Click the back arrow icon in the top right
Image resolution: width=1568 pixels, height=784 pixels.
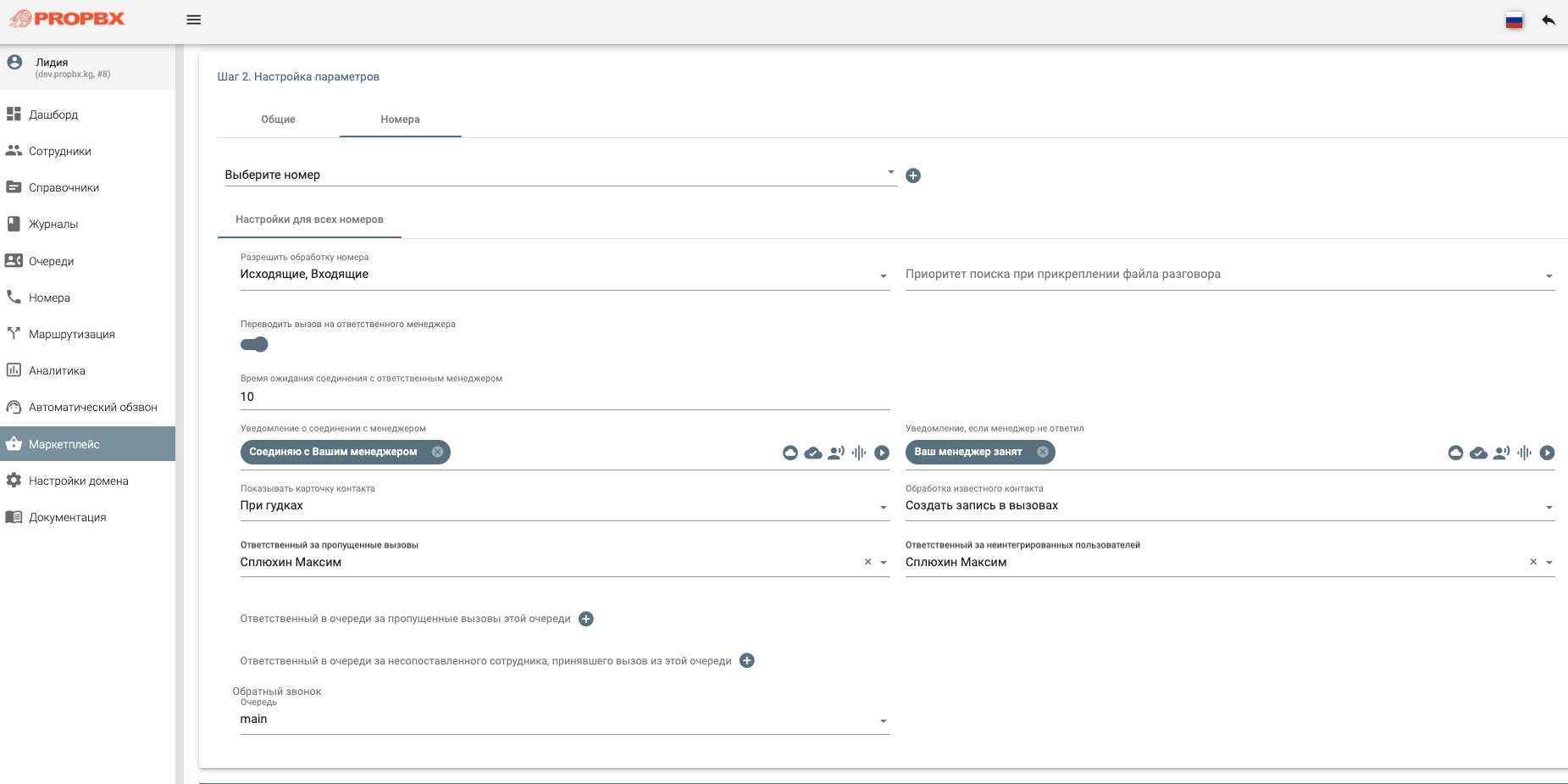1549,20
